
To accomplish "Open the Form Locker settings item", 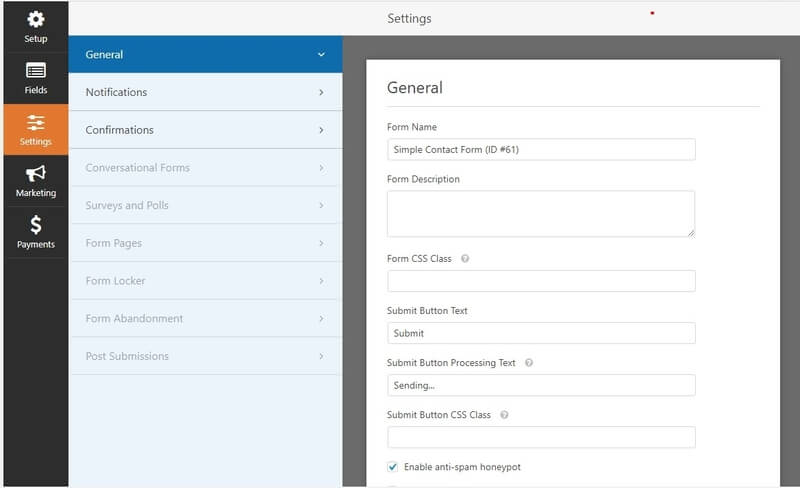I will (x=206, y=281).
